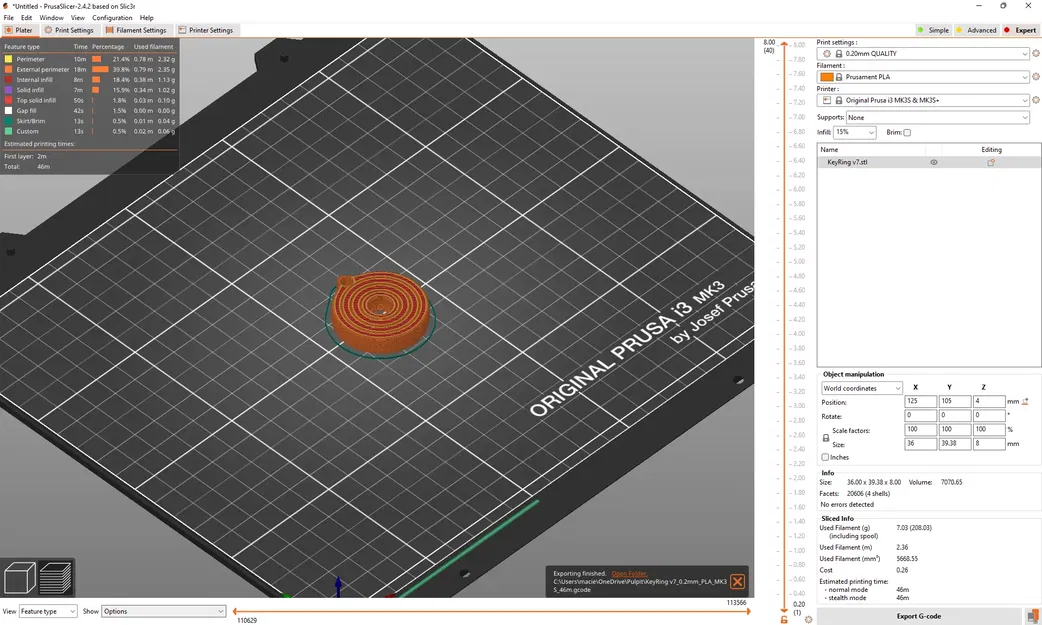The image size is (1042, 625).
Task: Switch to Plater tab
Action: click(x=19, y=30)
